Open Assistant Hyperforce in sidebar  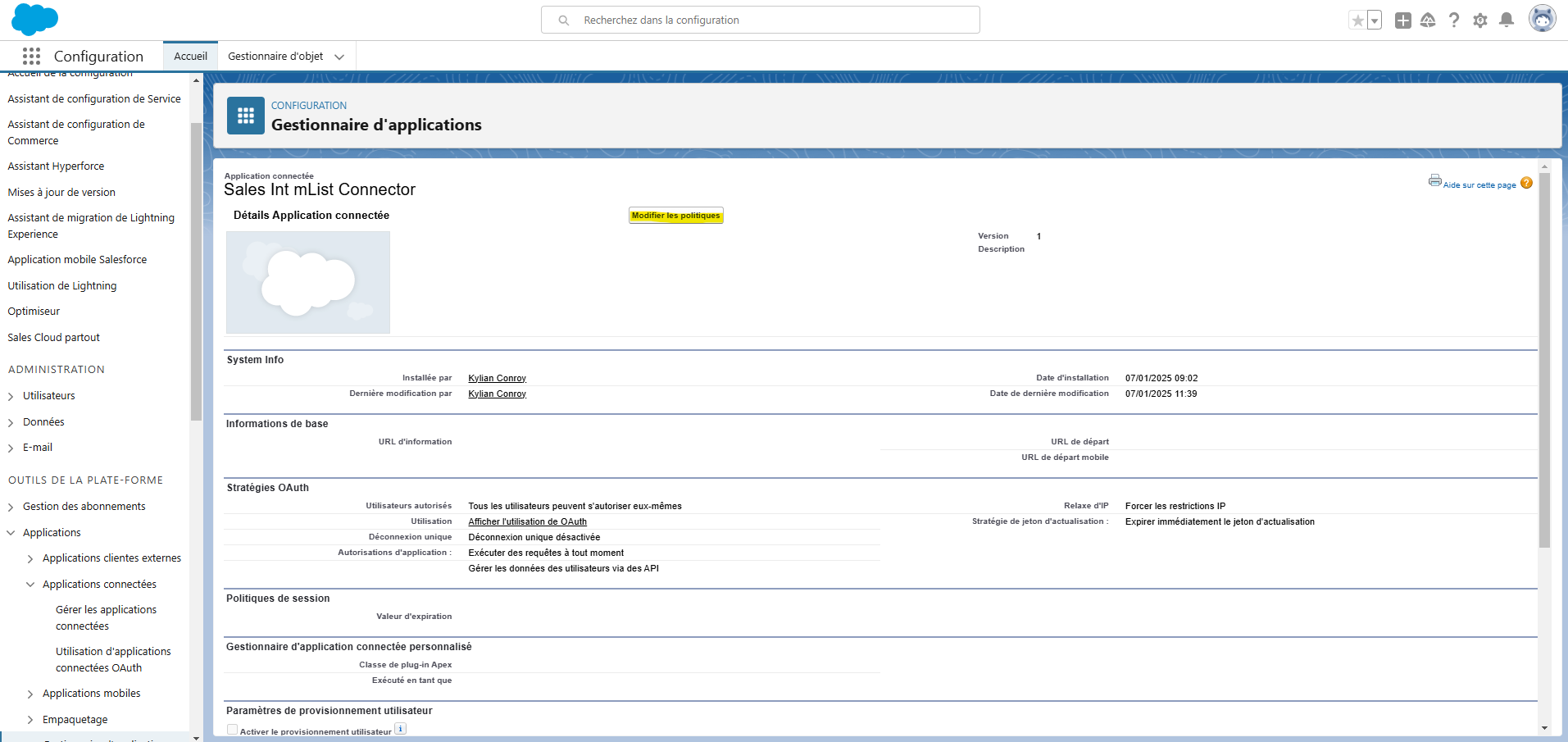[56, 166]
